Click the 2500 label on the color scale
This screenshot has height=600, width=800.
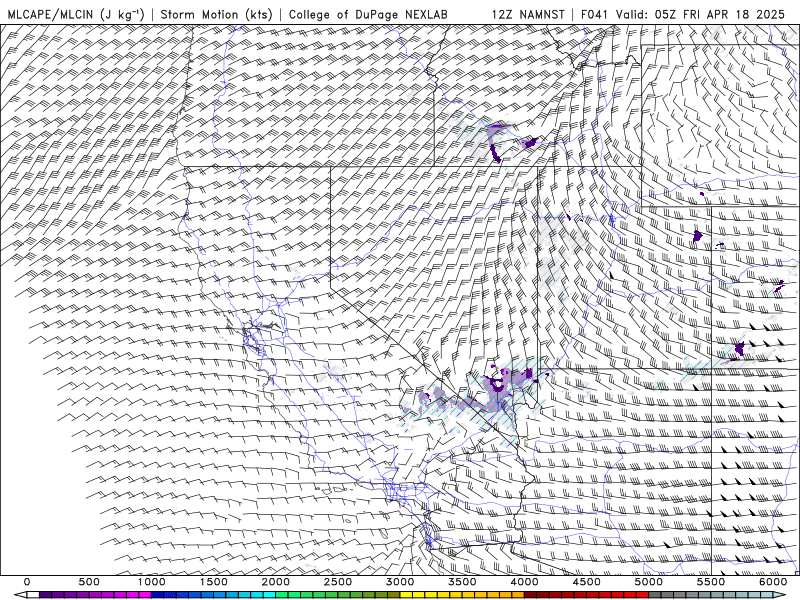point(338,582)
